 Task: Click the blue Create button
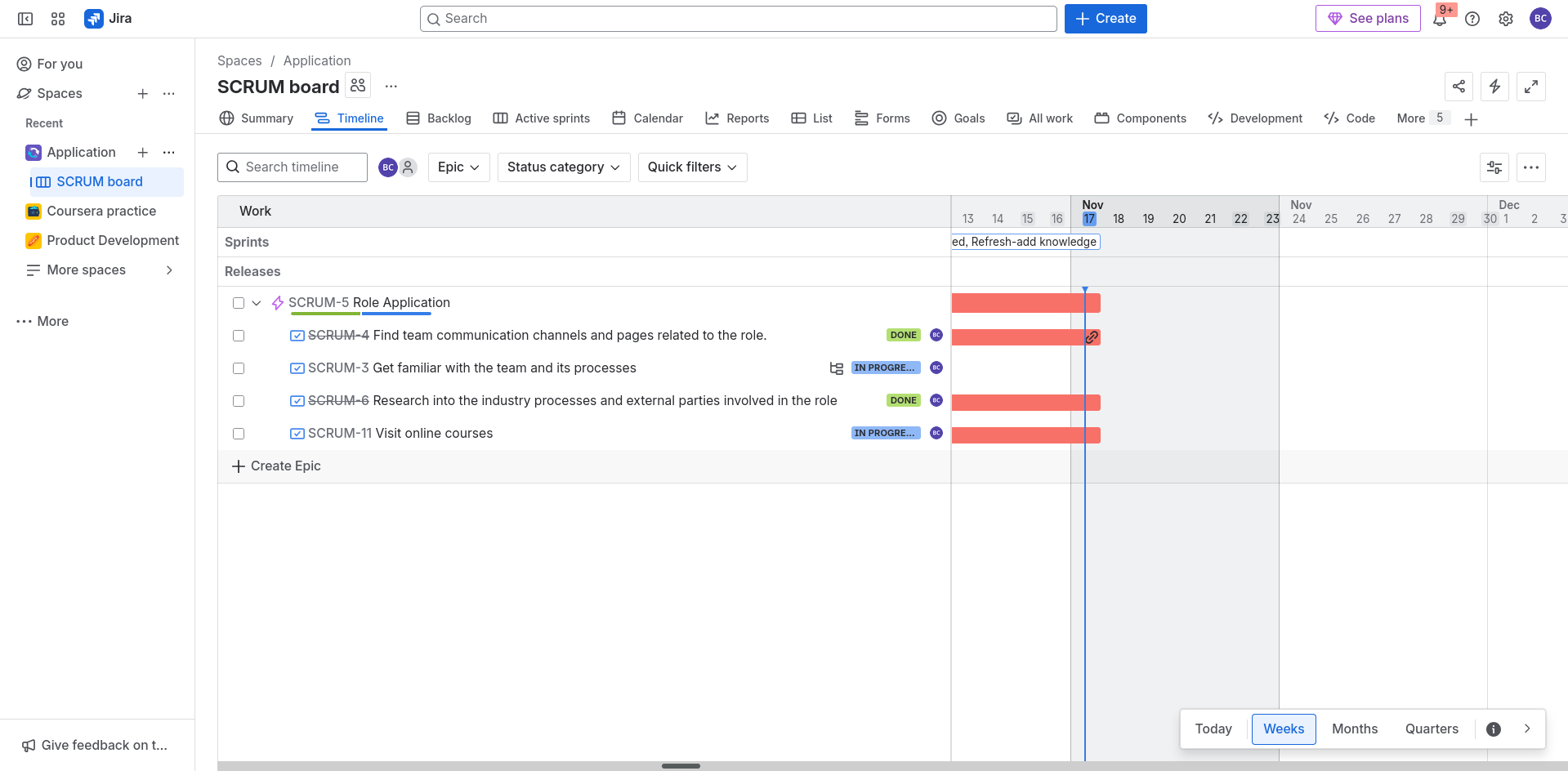(1105, 19)
